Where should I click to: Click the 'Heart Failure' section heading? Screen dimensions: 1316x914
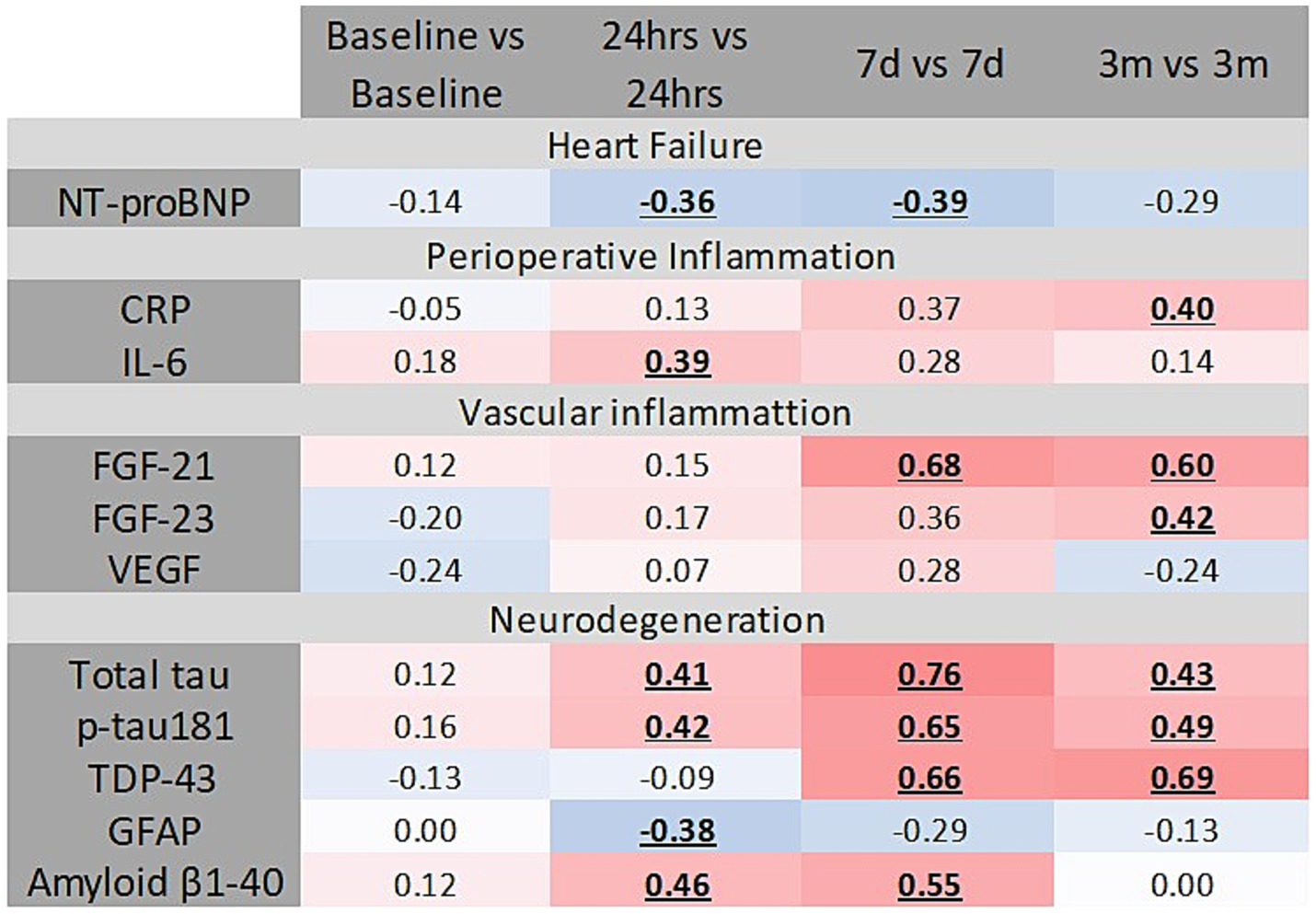click(655, 145)
